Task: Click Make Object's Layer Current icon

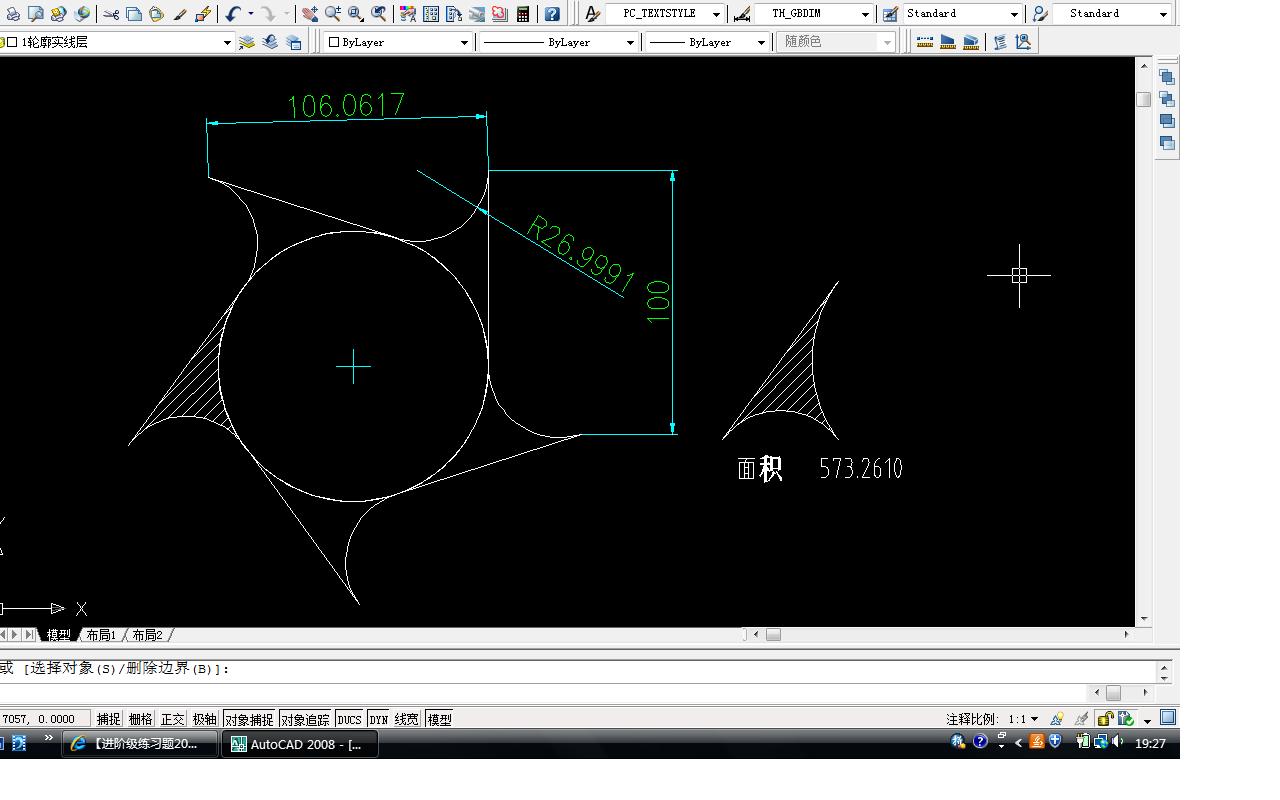Action: click(247, 42)
